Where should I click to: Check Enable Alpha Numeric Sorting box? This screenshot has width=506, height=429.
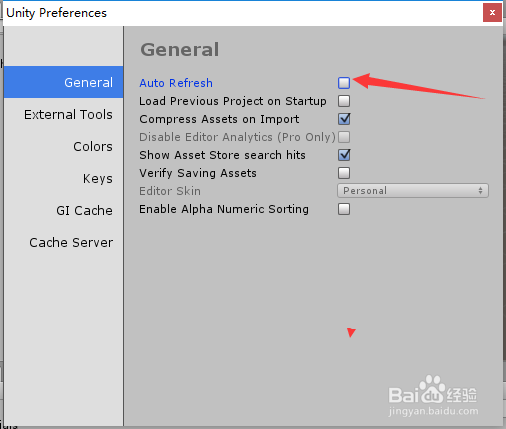344,209
